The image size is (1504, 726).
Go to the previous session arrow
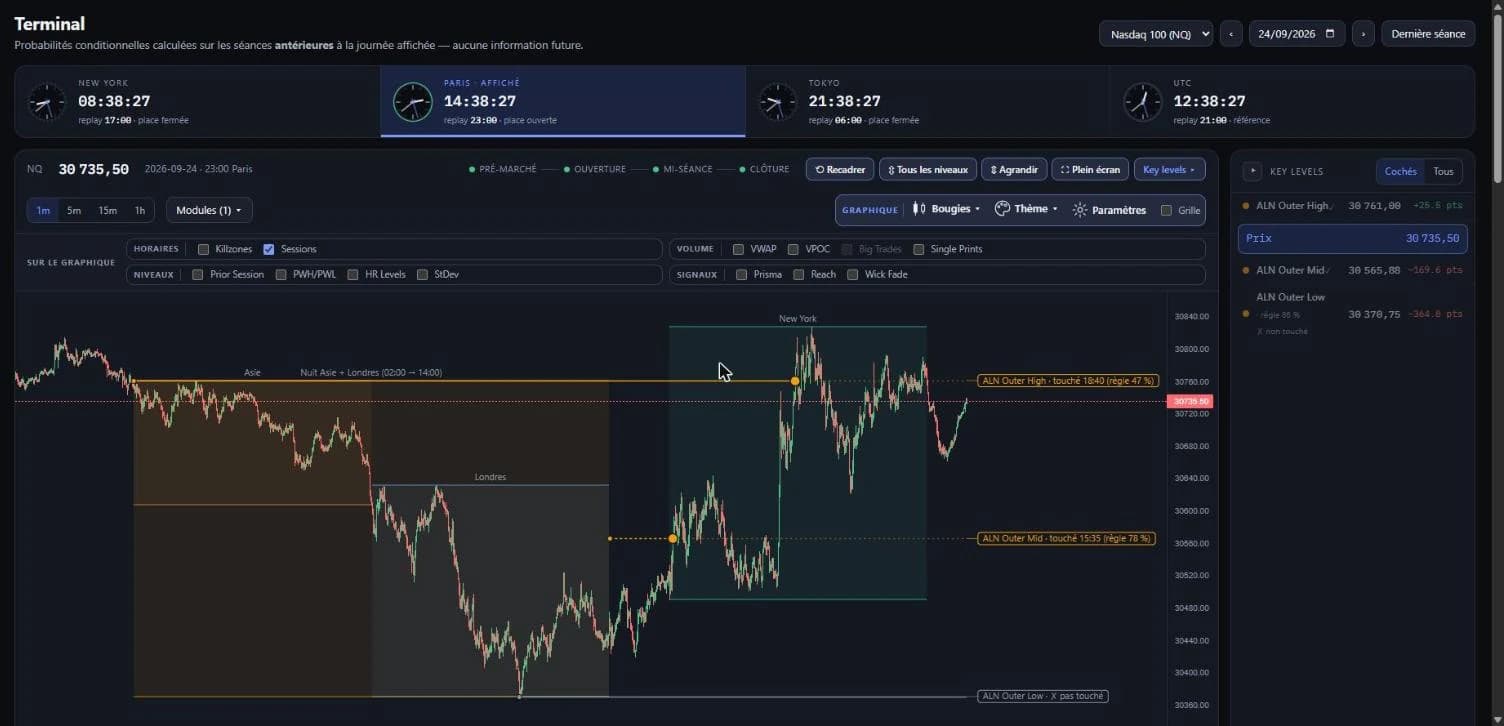[x=1231, y=33]
